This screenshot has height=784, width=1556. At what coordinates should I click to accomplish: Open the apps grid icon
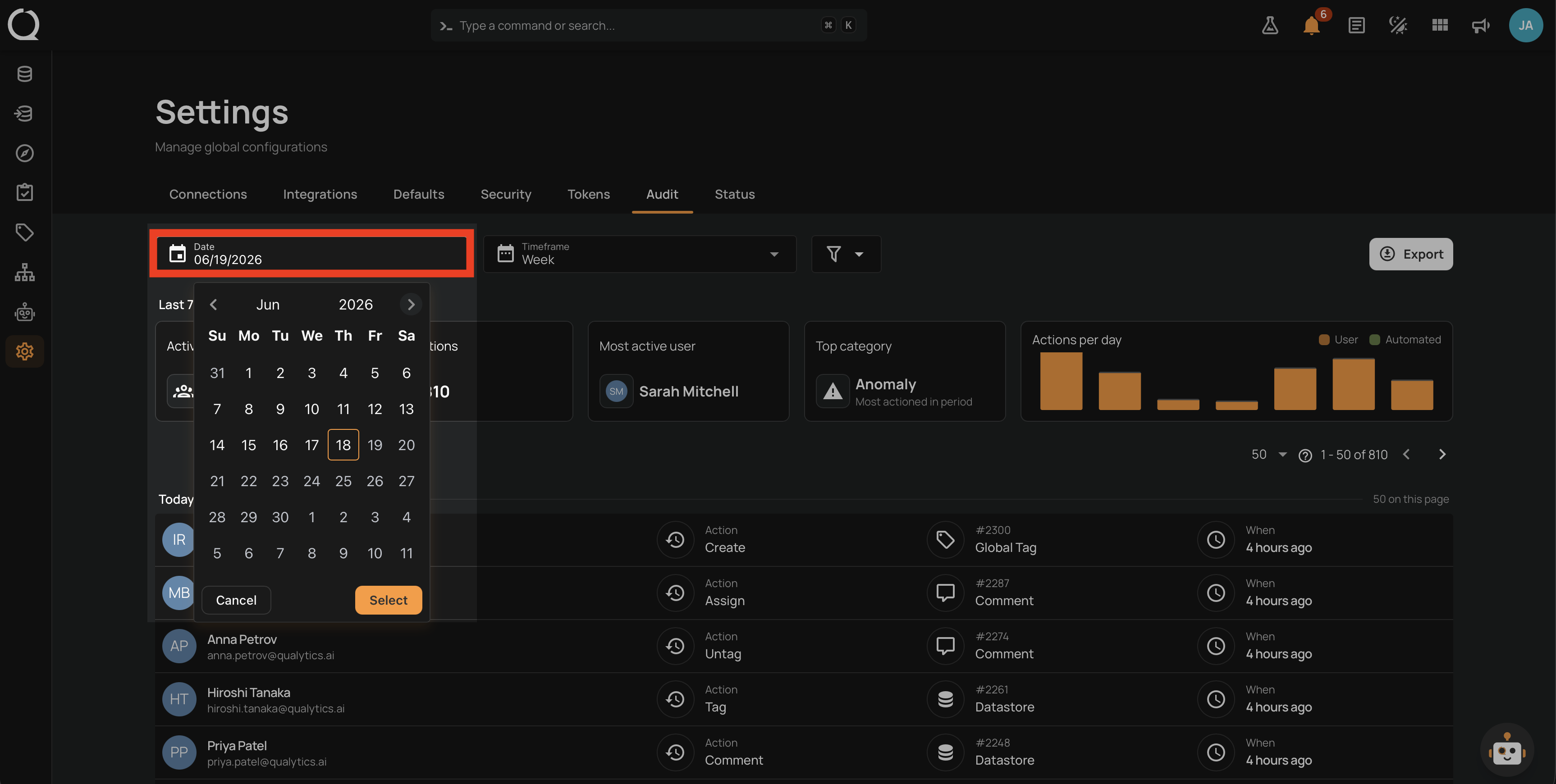[1440, 25]
